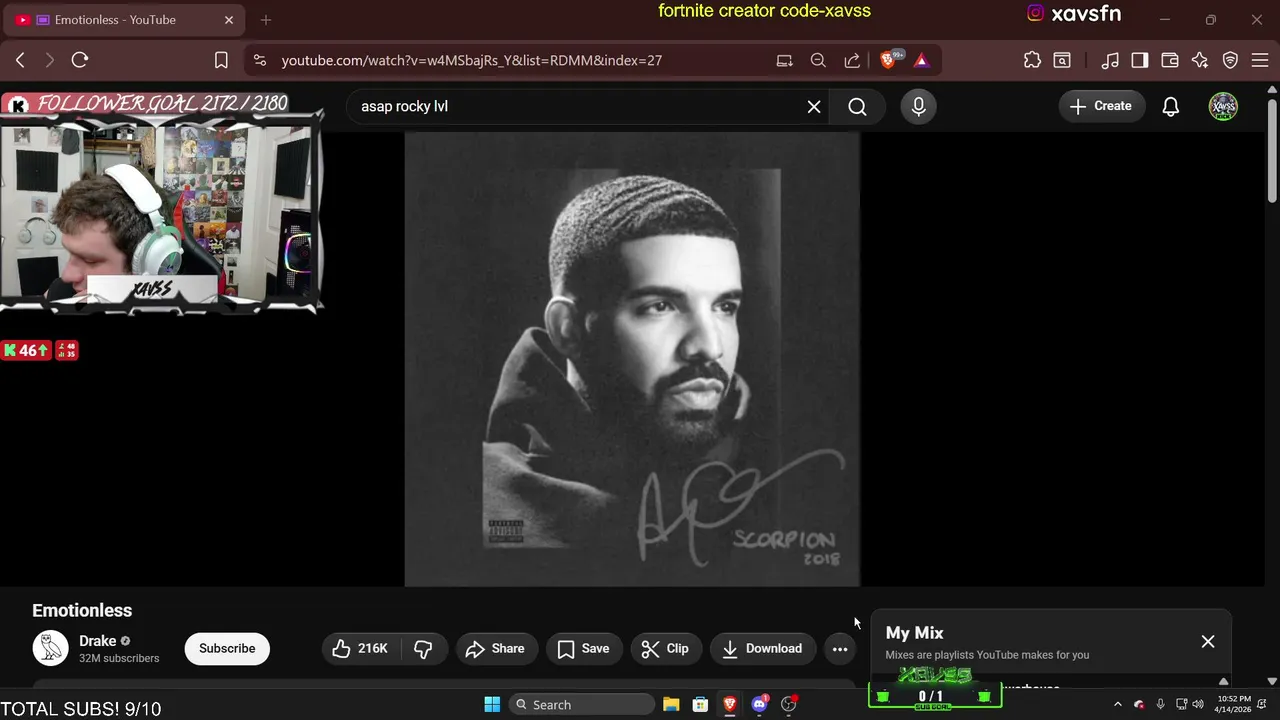Click the My Mix playlist title
The image size is (1280, 720).
click(914, 633)
